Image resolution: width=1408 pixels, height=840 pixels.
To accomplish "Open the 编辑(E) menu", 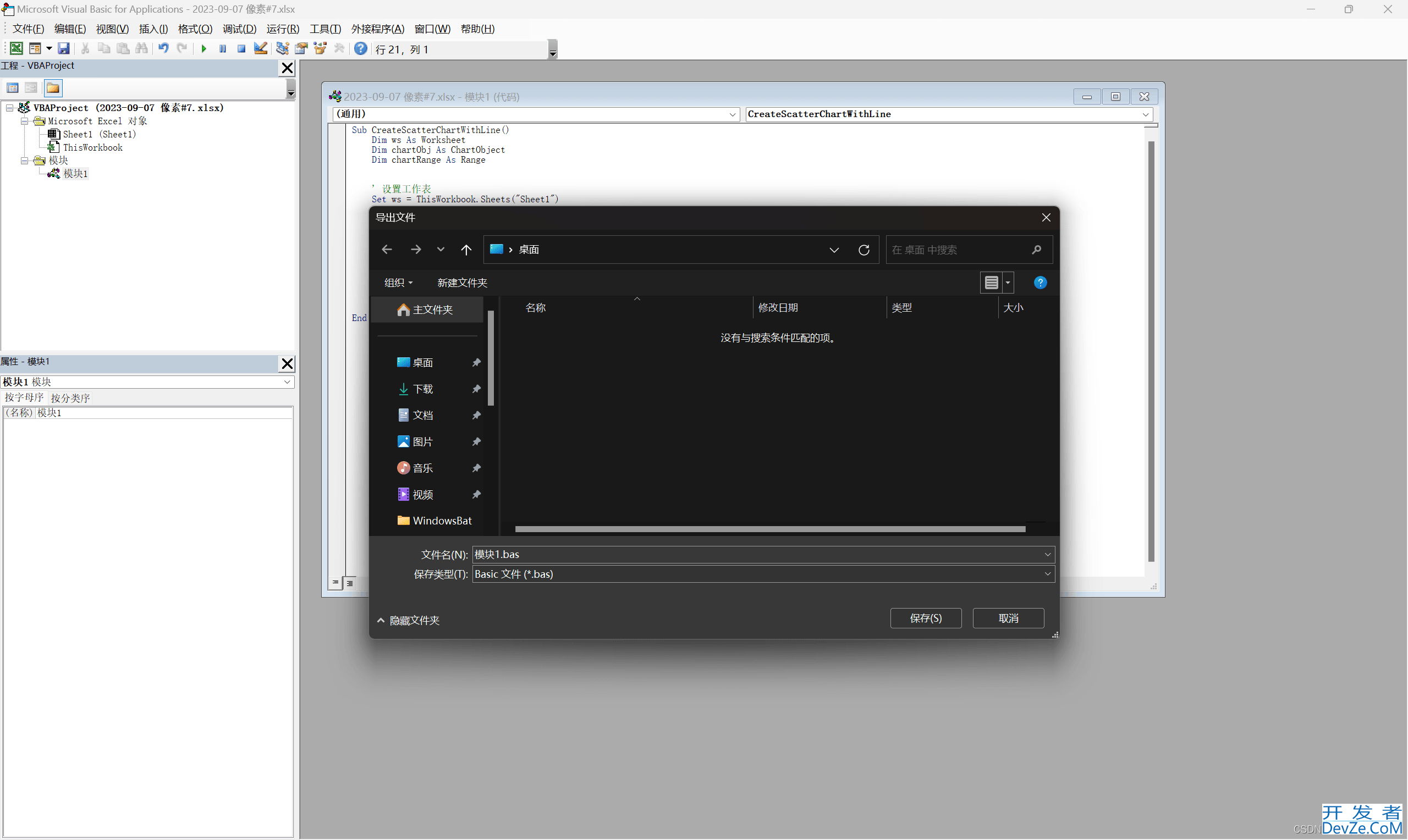I will pos(70,29).
